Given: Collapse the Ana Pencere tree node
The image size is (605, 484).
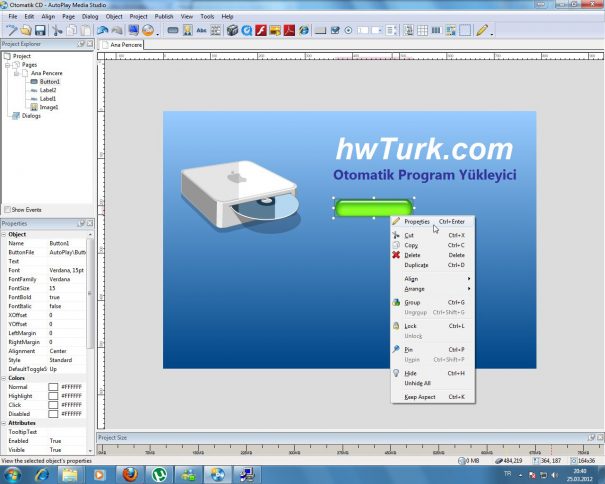Looking at the screenshot, I should [16, 73].
